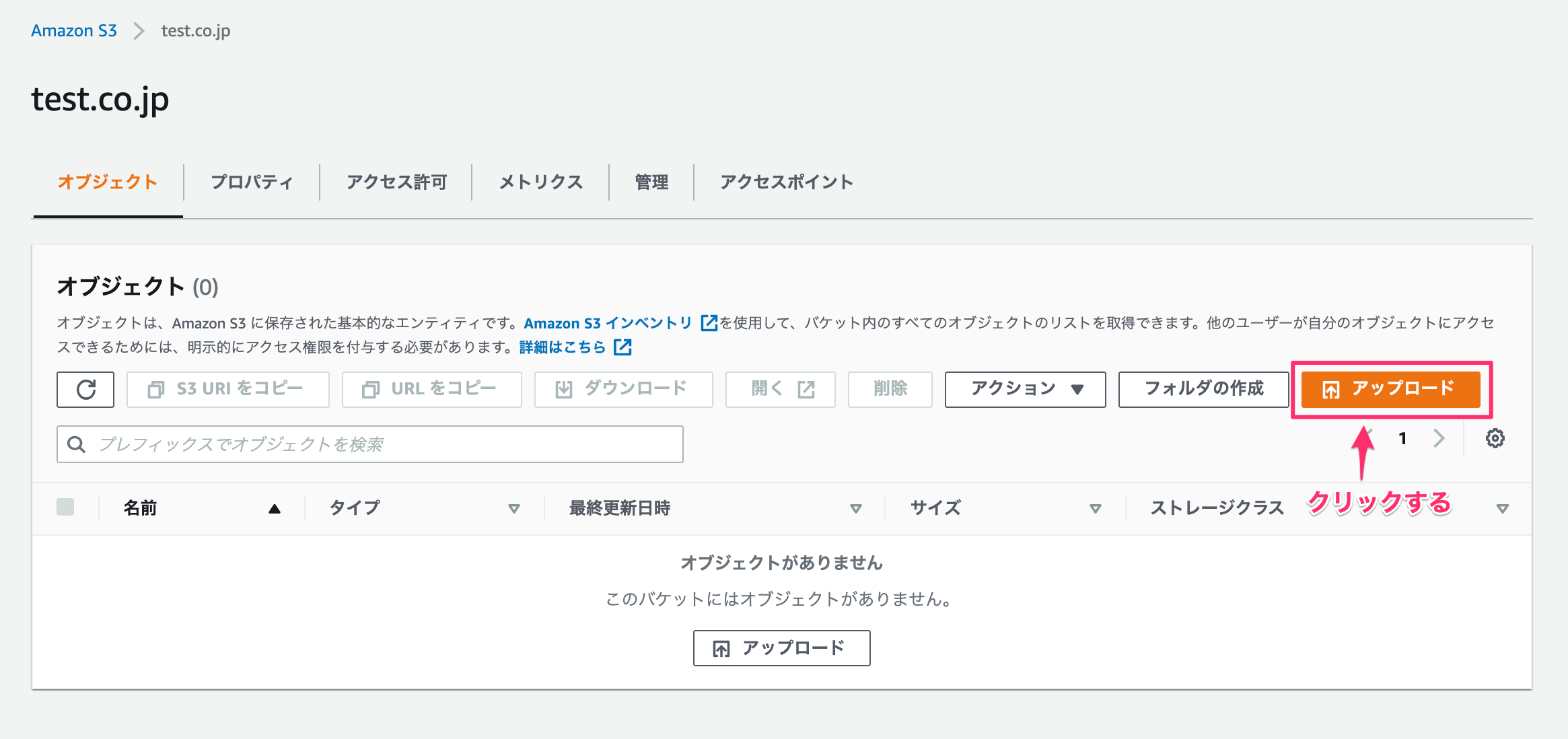Click the upload icon inside the orange アップロード button
1568x739 pixels.
point(1330,389)
